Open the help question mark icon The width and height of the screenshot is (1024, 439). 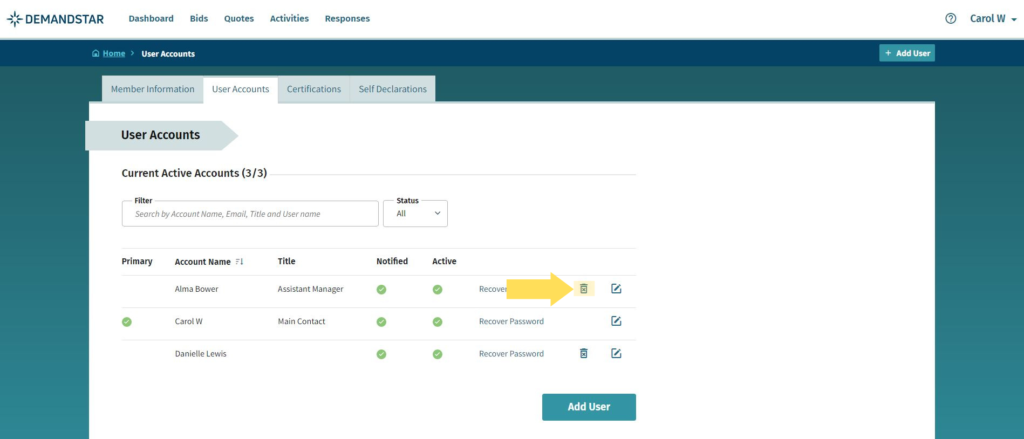950,18
